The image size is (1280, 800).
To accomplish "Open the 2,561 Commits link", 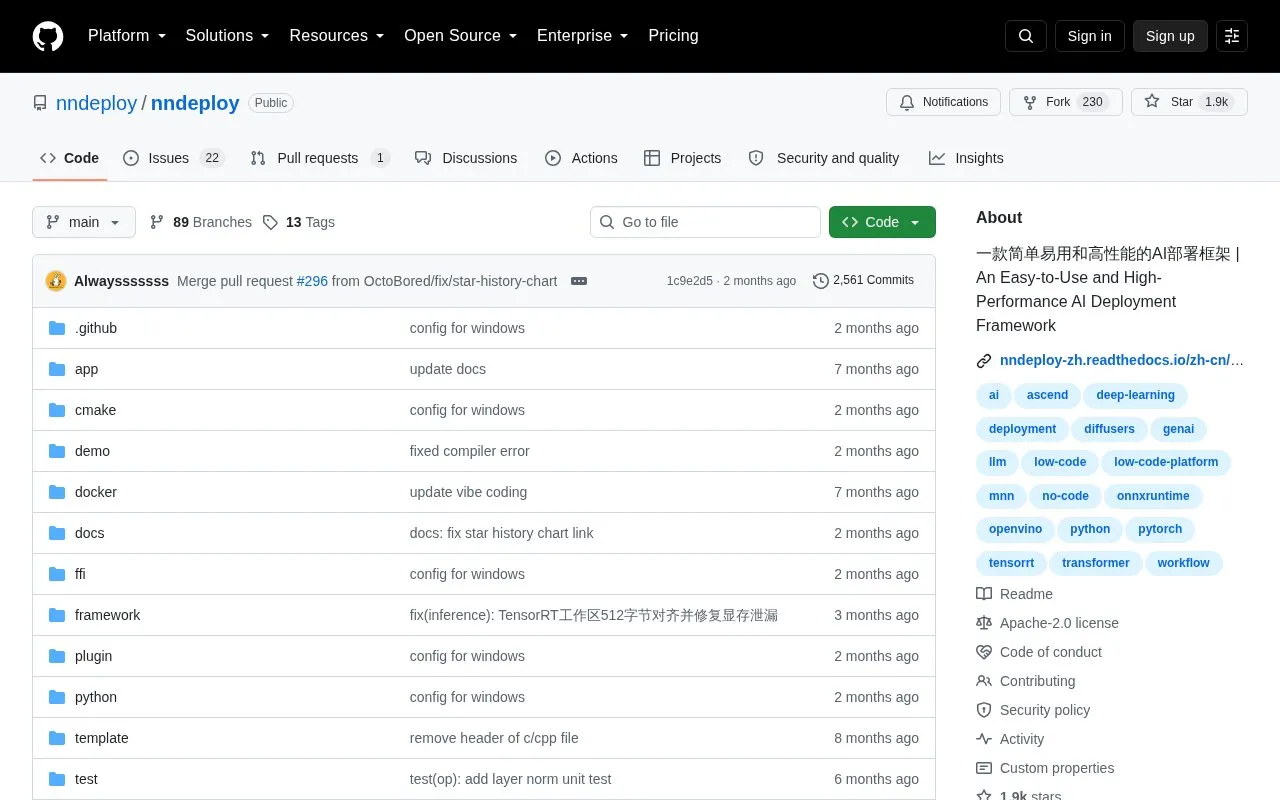I will click(864, 281).
